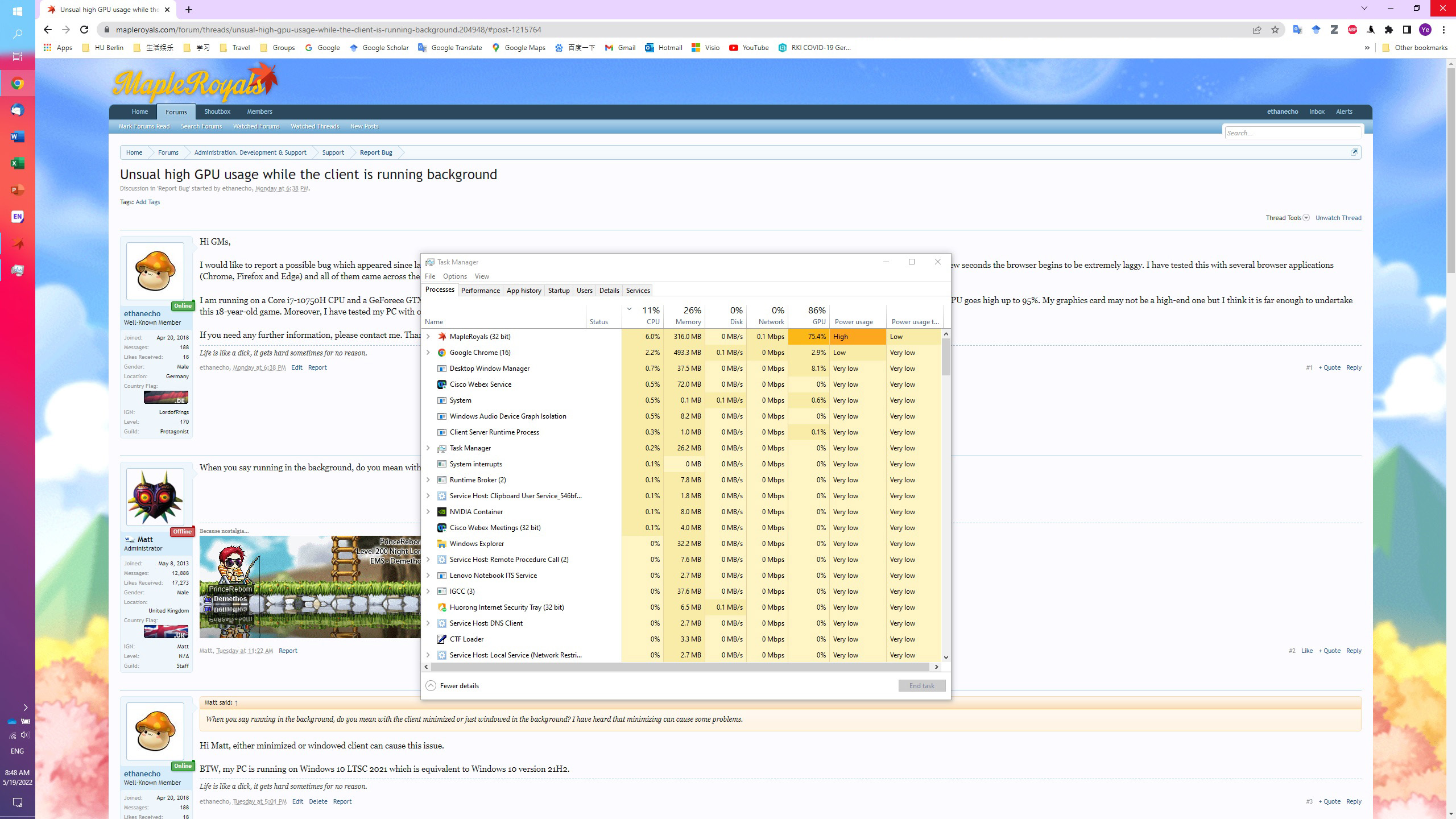Image resolution: width=1456 pixels, height=819 pixels.
Task: Go back in browser history
Action: click(x=47, y=30)
